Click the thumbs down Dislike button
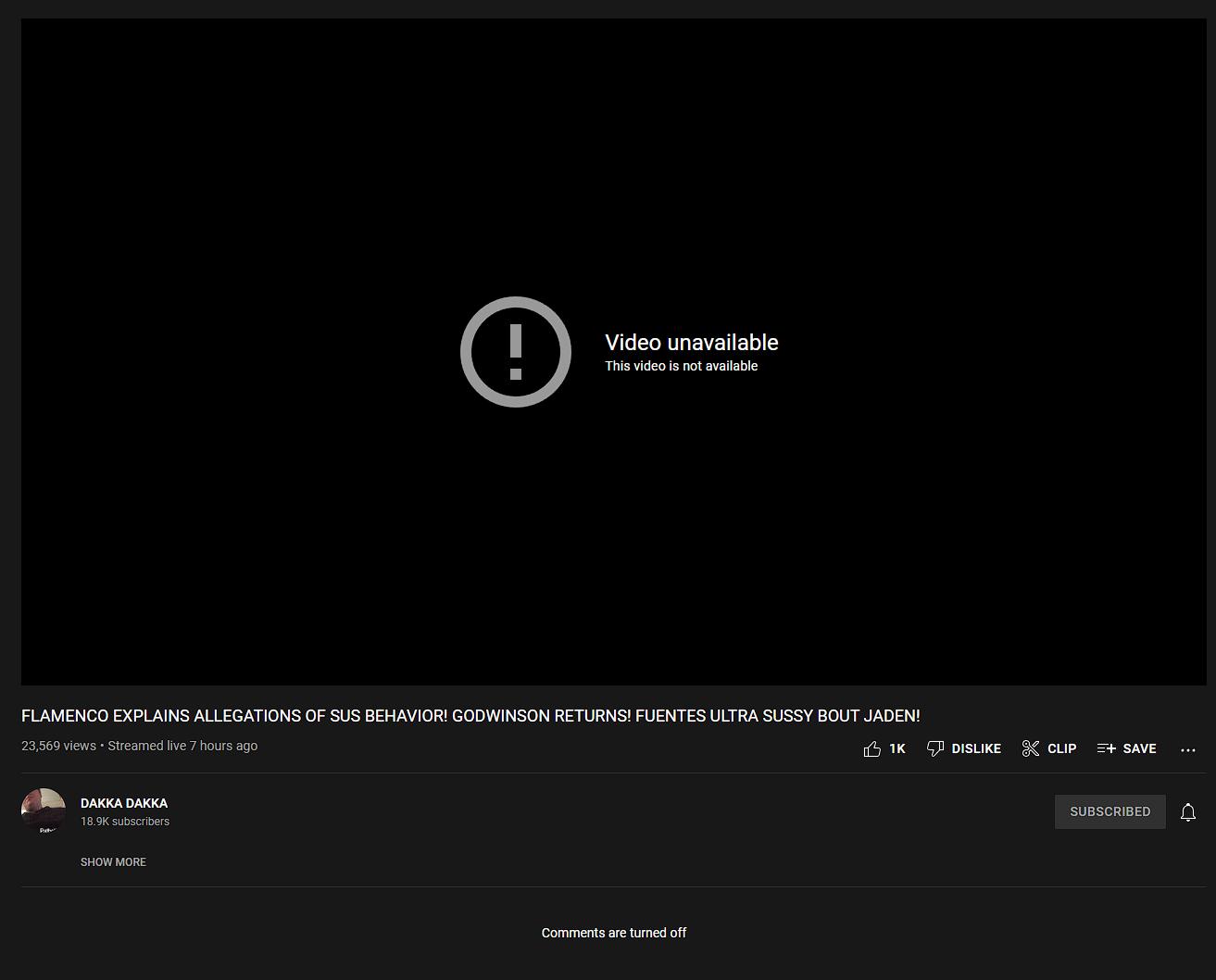The height and width of the screenshot is (980, 1216). coord(964,748)
